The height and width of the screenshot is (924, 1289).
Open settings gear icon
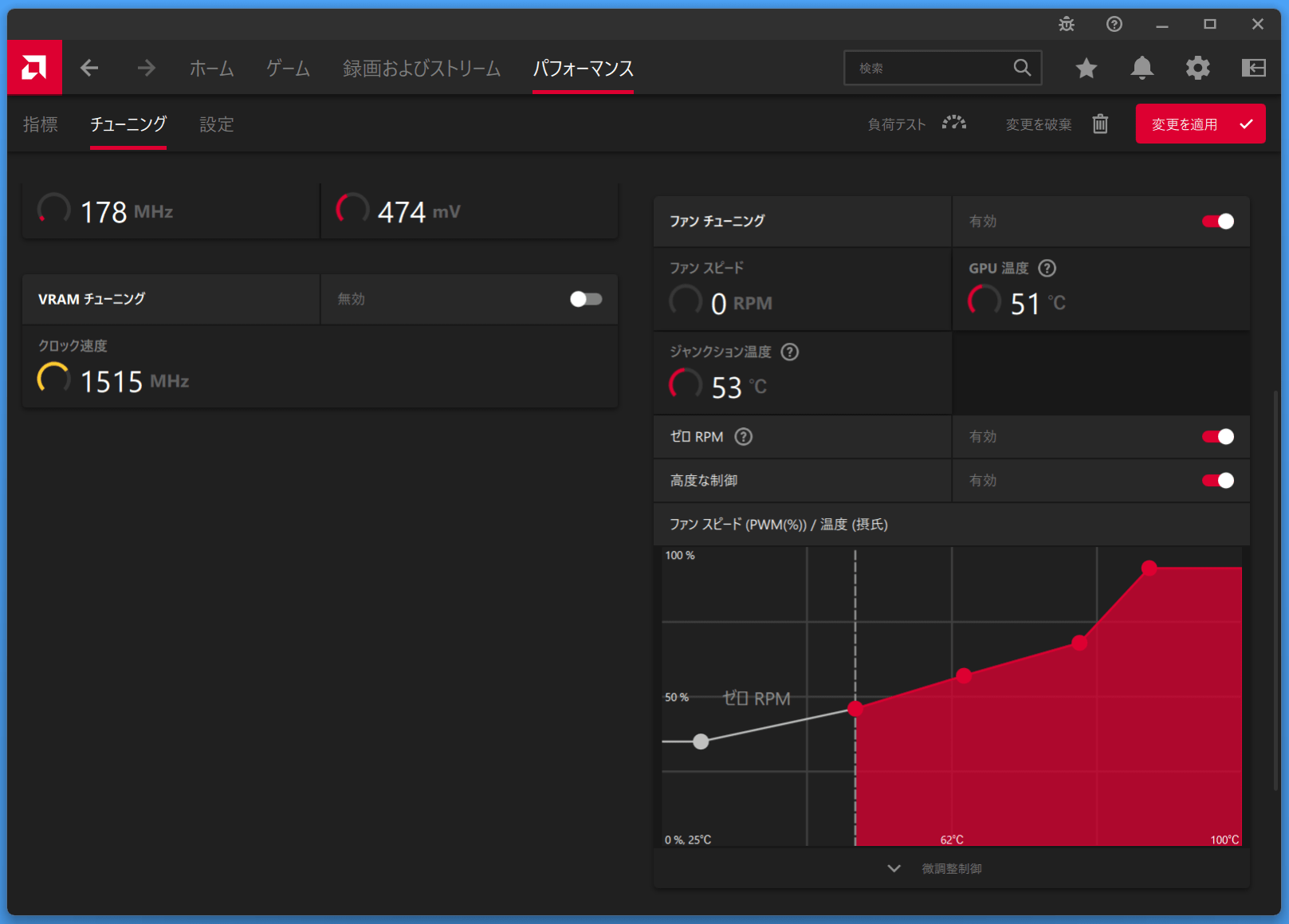(1197, 69)
